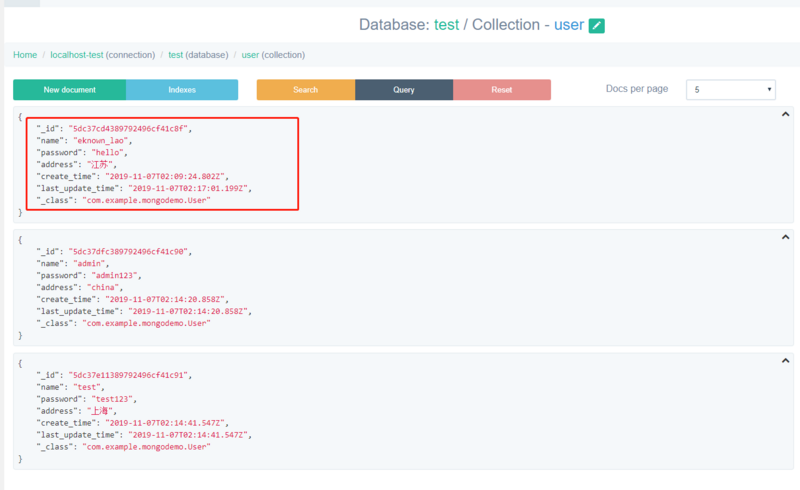Screen dimensions: 800x490
Task: Select the address value "江苏"
Action: [x=100, y=164]
